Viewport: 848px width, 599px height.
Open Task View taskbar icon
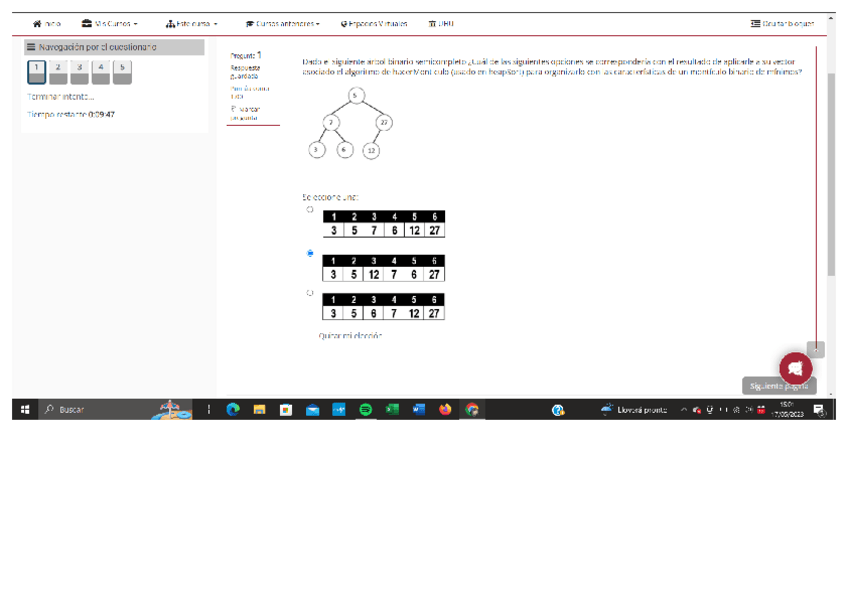[209, 410]
